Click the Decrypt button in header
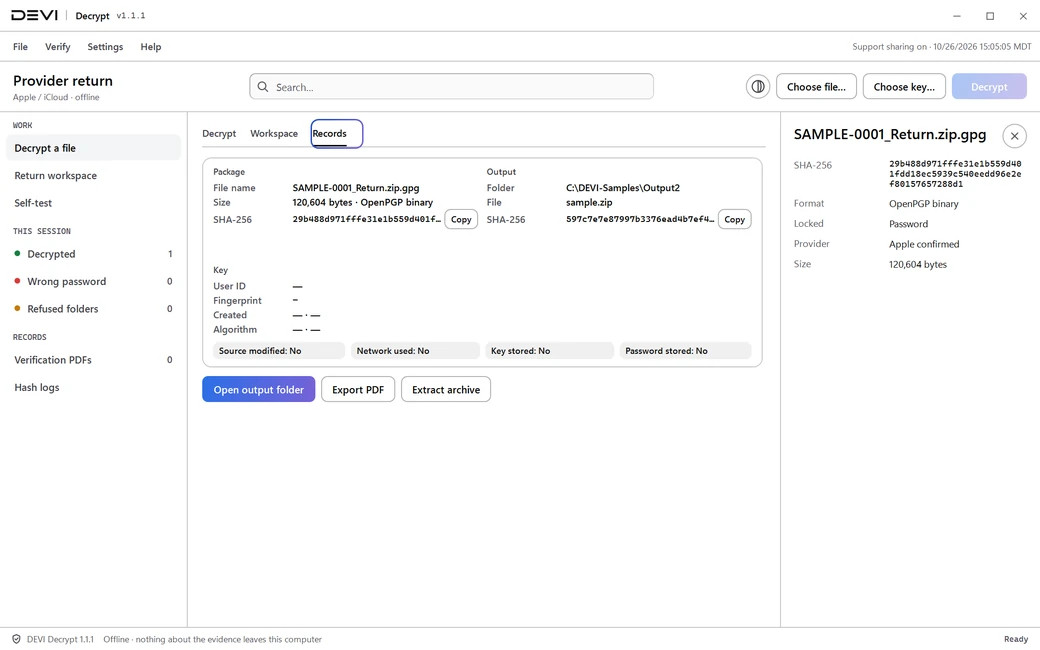 point(989,87)
